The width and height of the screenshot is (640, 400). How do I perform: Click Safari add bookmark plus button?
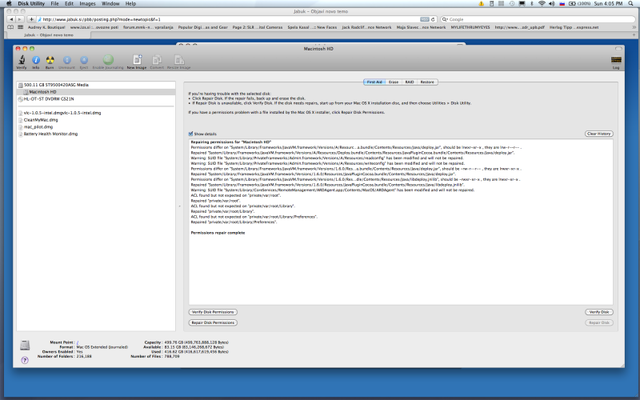(x=31, y=19)
